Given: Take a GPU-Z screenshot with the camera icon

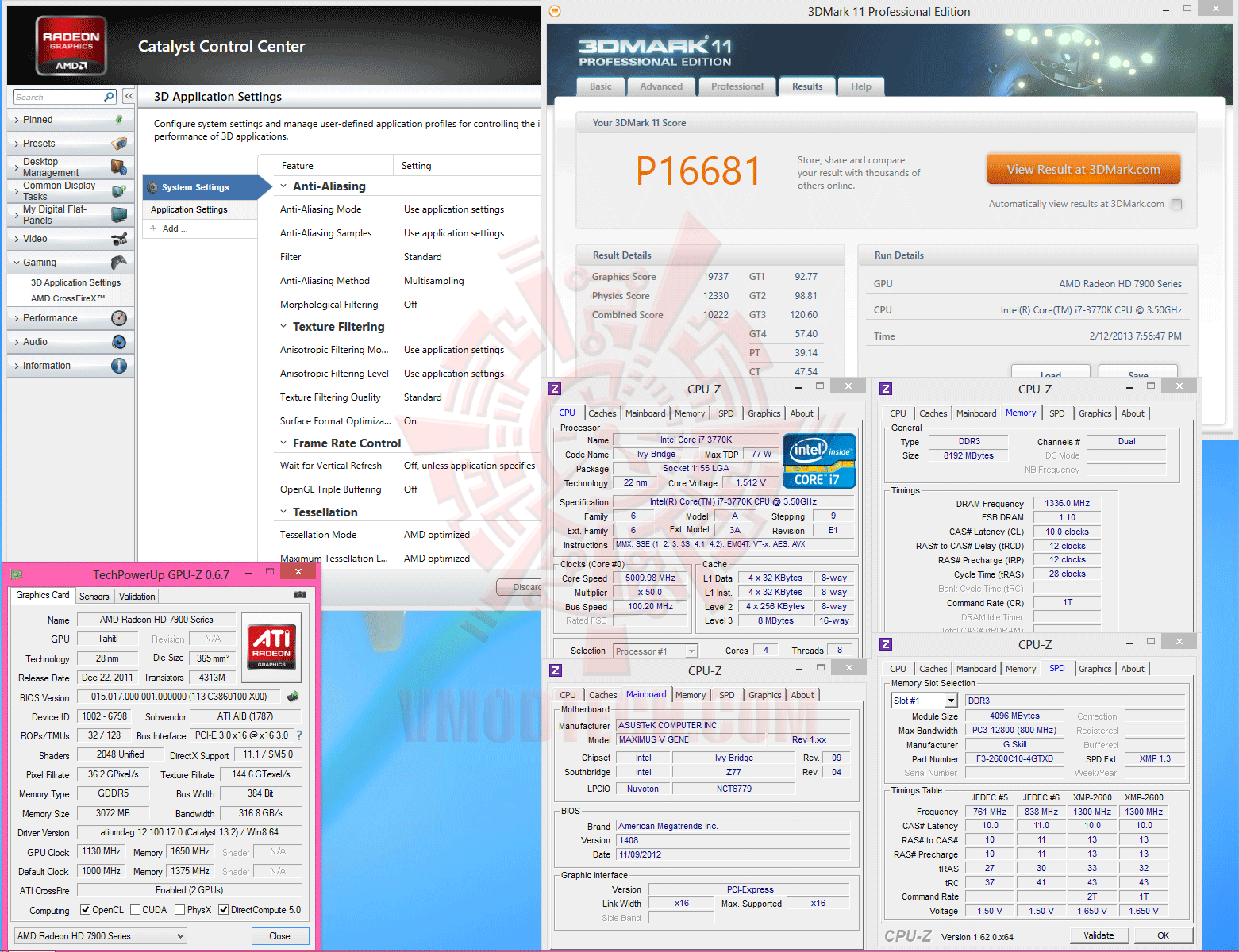Looking at the screenshot, I should [x=300, y=594].
